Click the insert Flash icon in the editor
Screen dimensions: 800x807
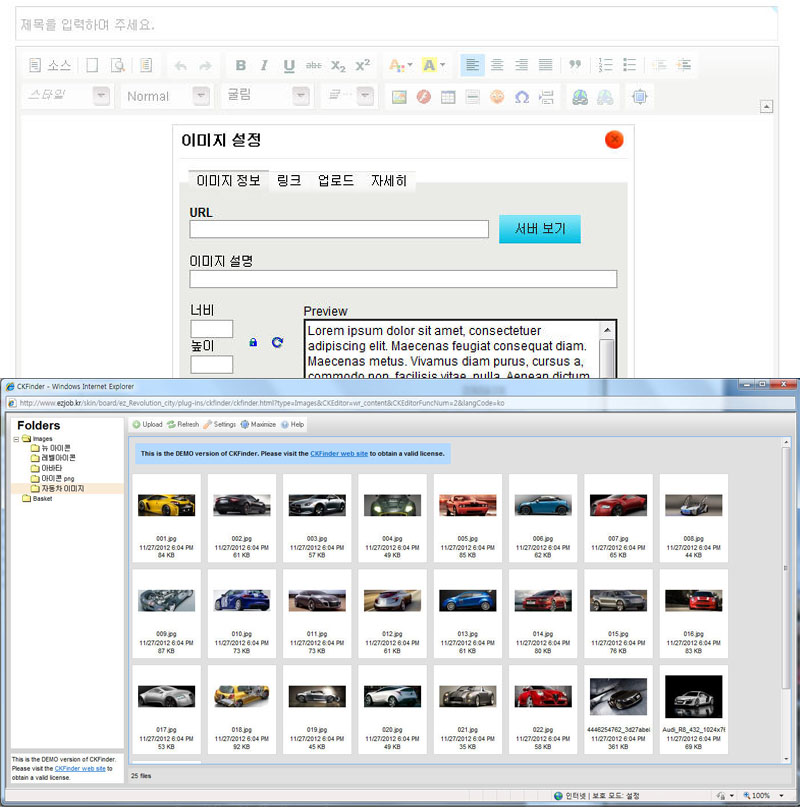tap(423, 97)
